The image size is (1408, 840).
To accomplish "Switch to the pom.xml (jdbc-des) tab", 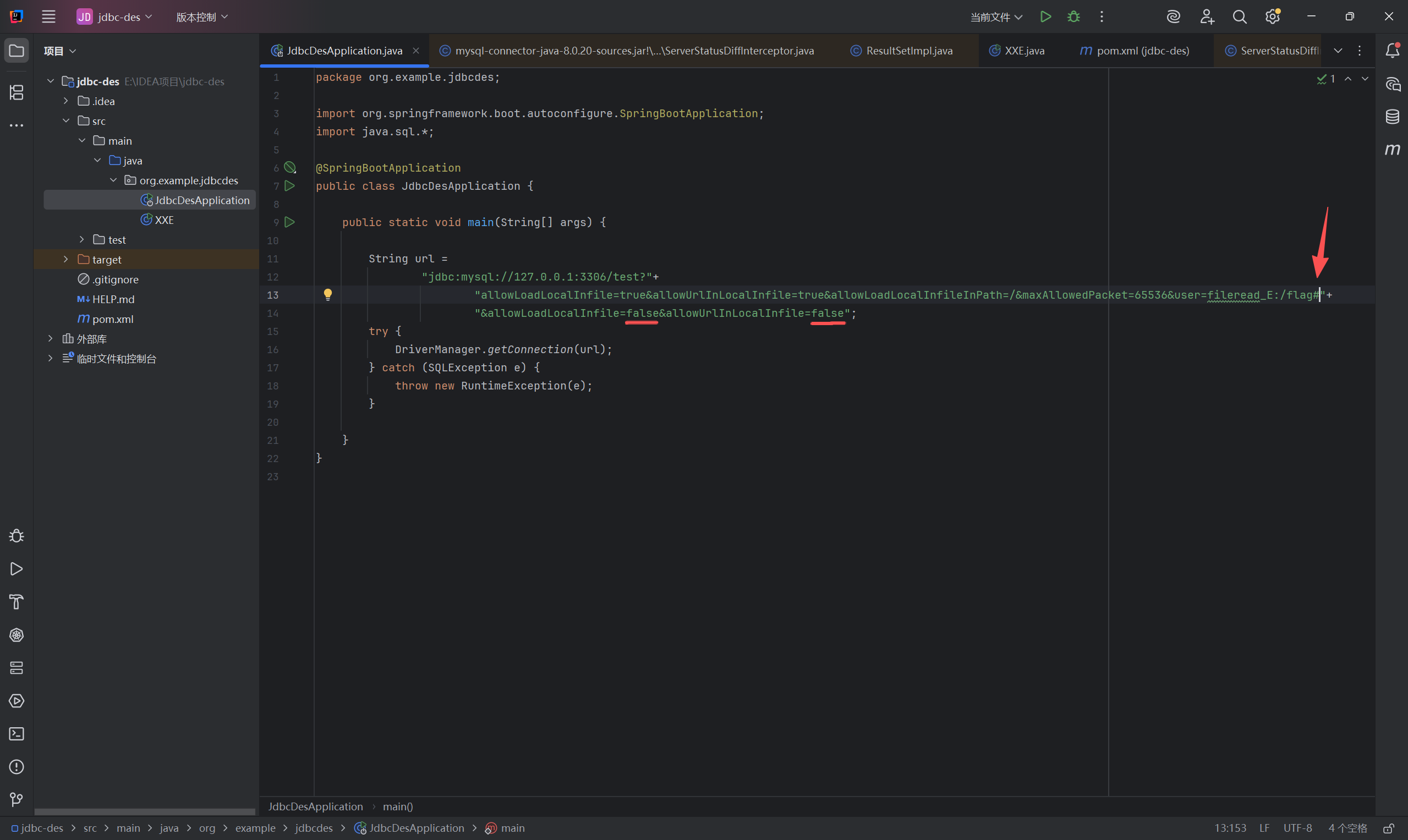I will point(1142,51).
